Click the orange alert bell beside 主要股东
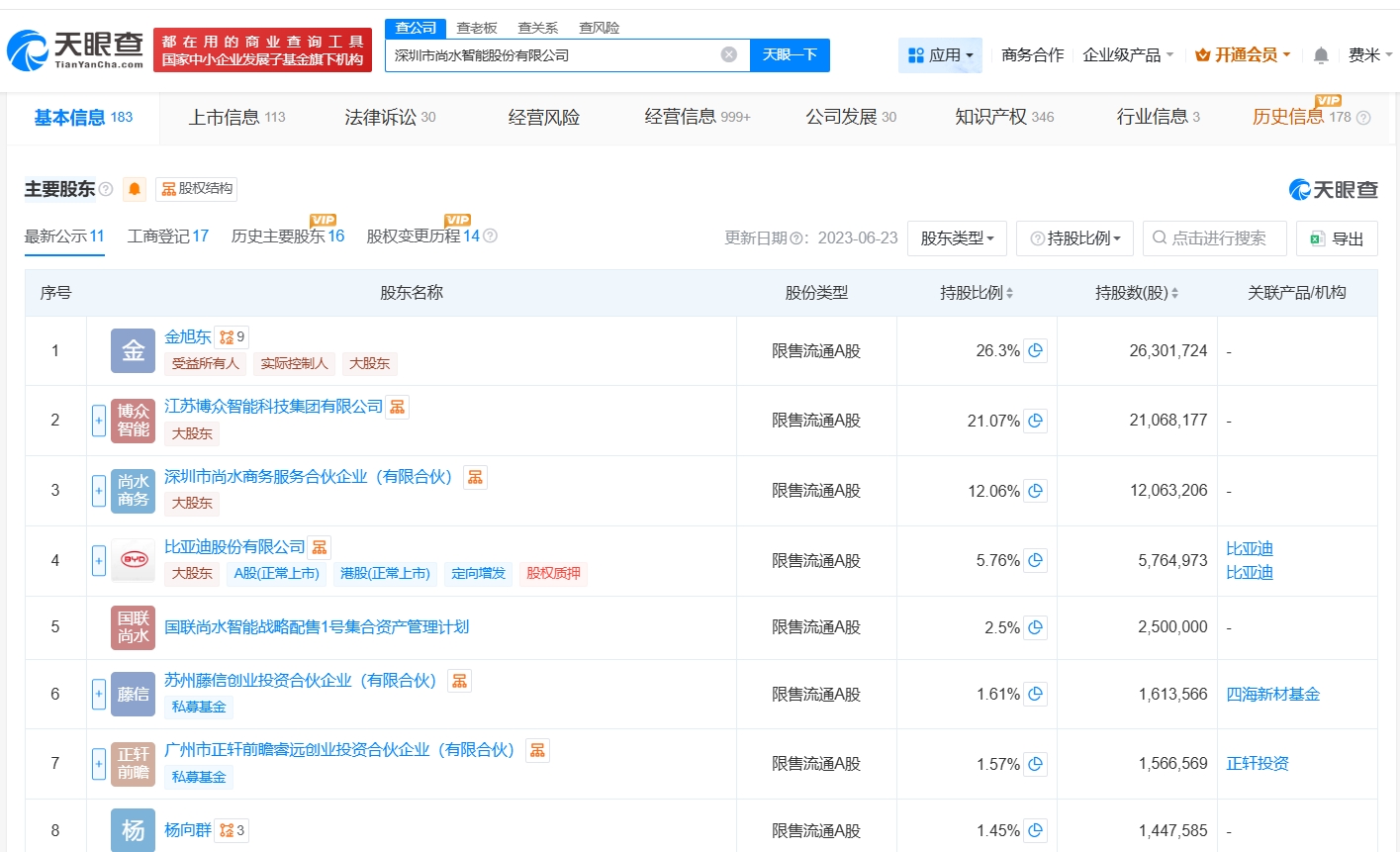The width and height of the screenshot is (1400, 852). (135, 189)
